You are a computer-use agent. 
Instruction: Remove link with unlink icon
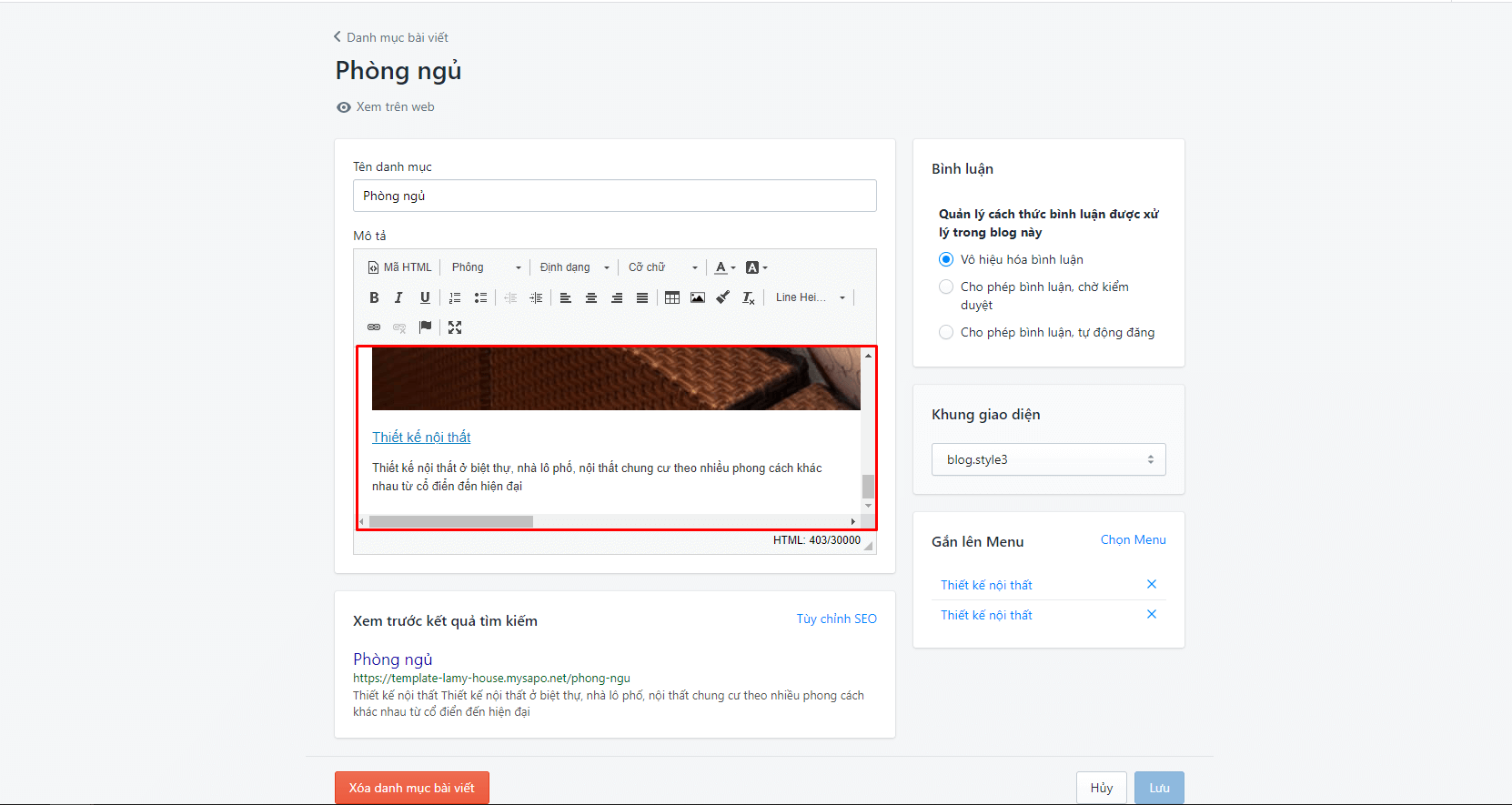coord(399,327)
